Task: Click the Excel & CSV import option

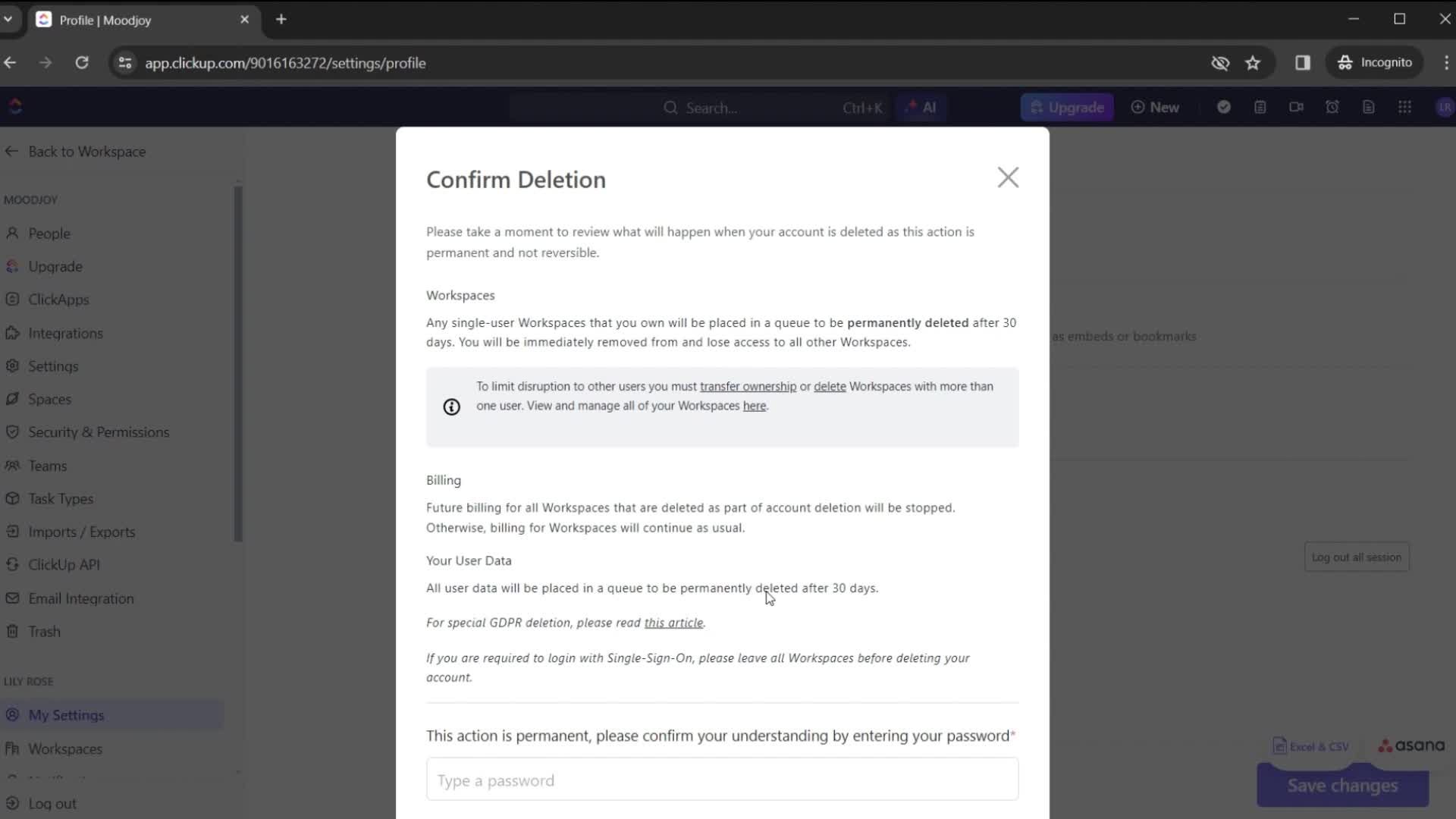Action: coord(1310,747)
